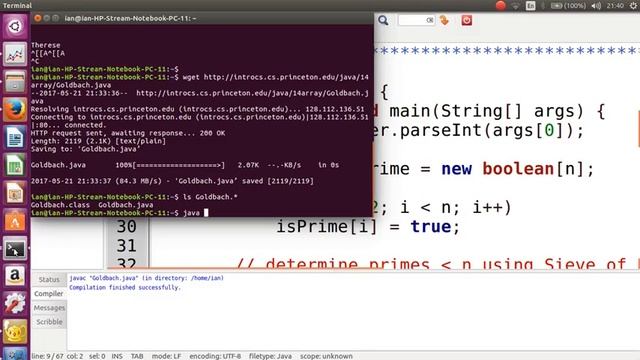
Task: Click Geany jump-to-line arrow icon
Action: [444, 20]
